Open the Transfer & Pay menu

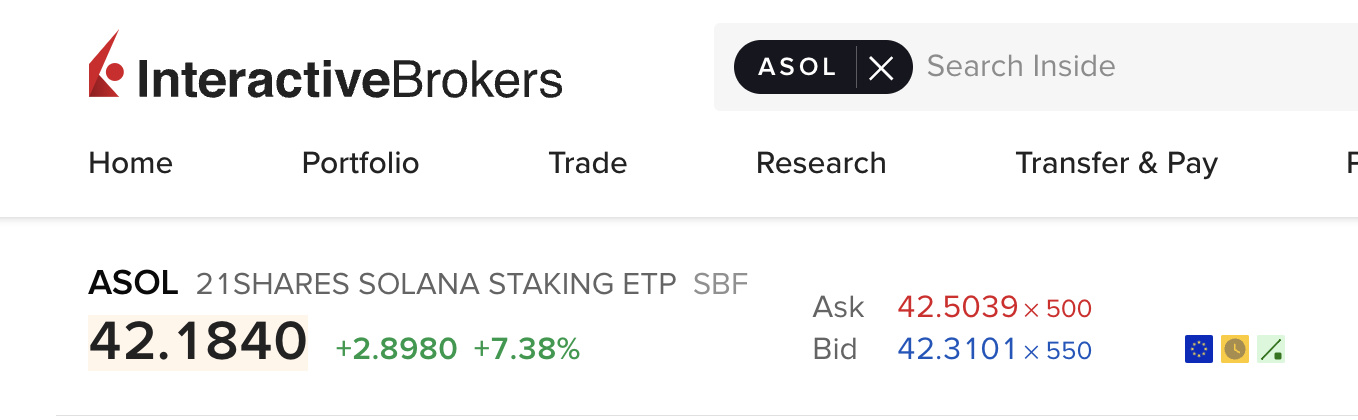[1117, 163]
